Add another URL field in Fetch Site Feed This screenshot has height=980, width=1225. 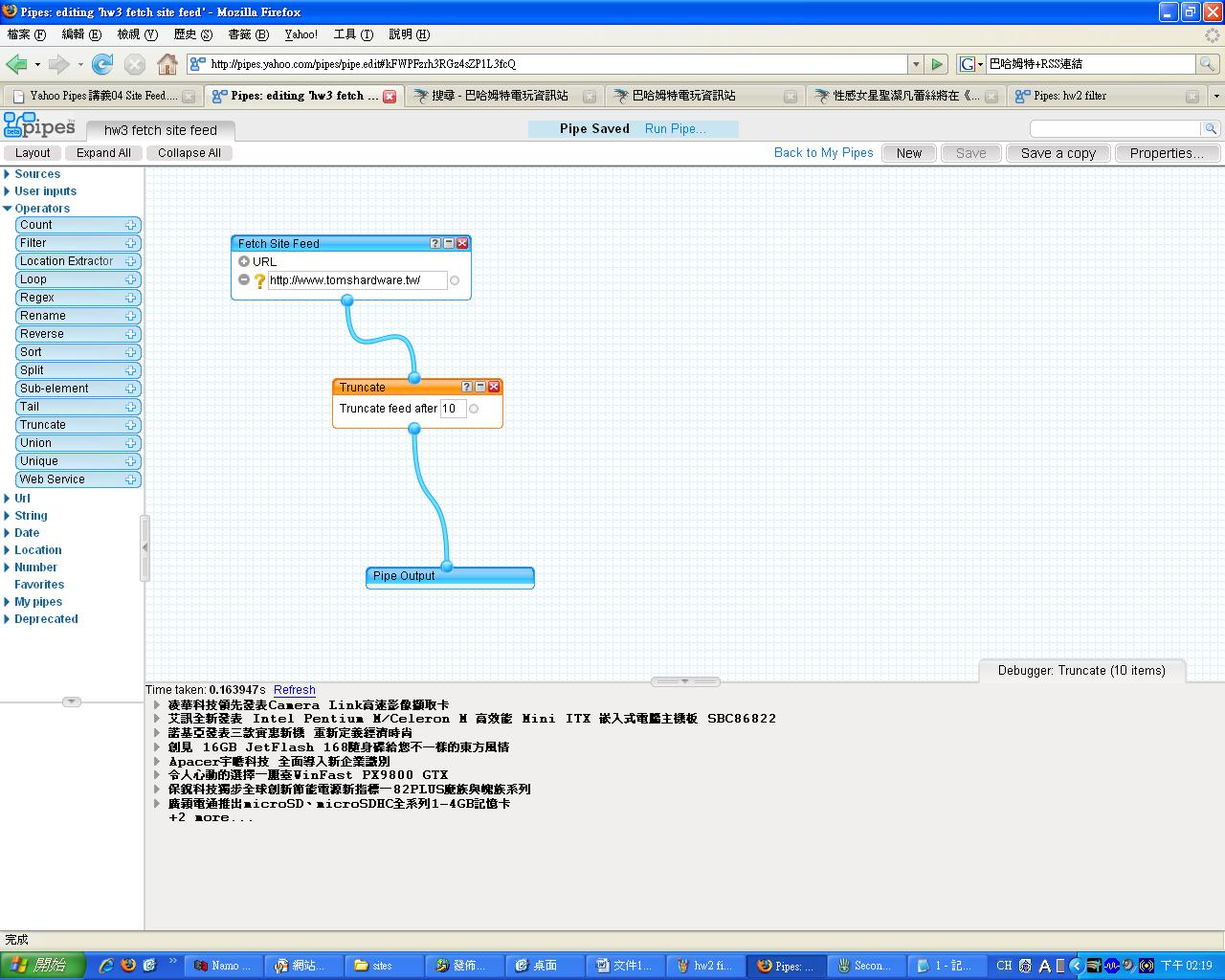(x=244, y=261)
